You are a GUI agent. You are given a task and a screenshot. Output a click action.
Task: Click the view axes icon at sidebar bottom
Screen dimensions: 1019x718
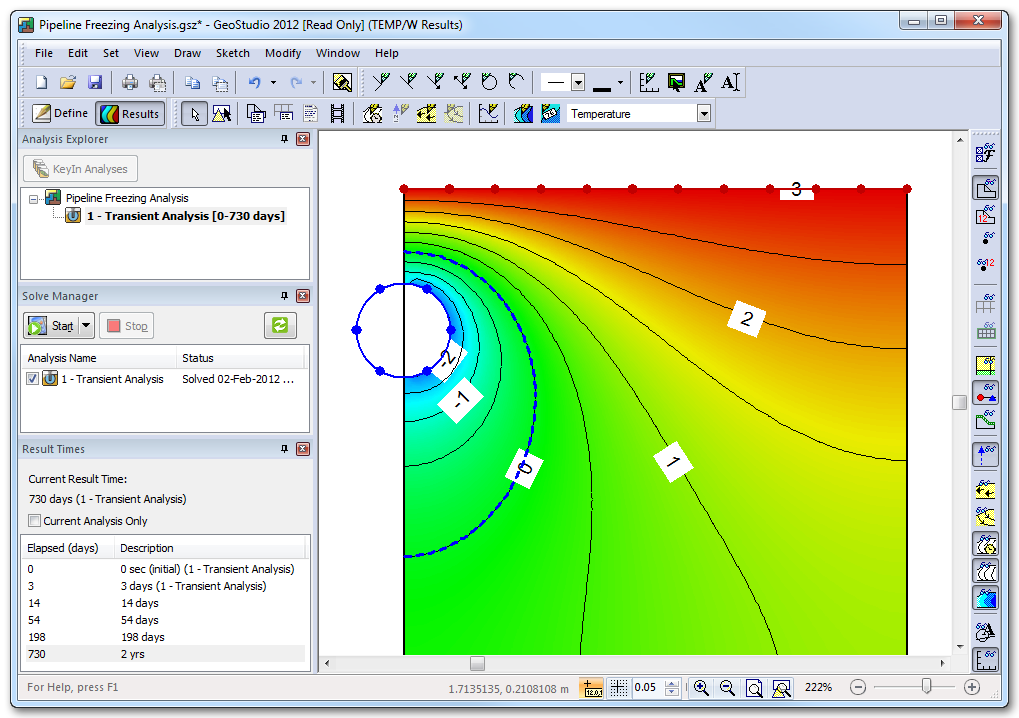click(985, 660)
